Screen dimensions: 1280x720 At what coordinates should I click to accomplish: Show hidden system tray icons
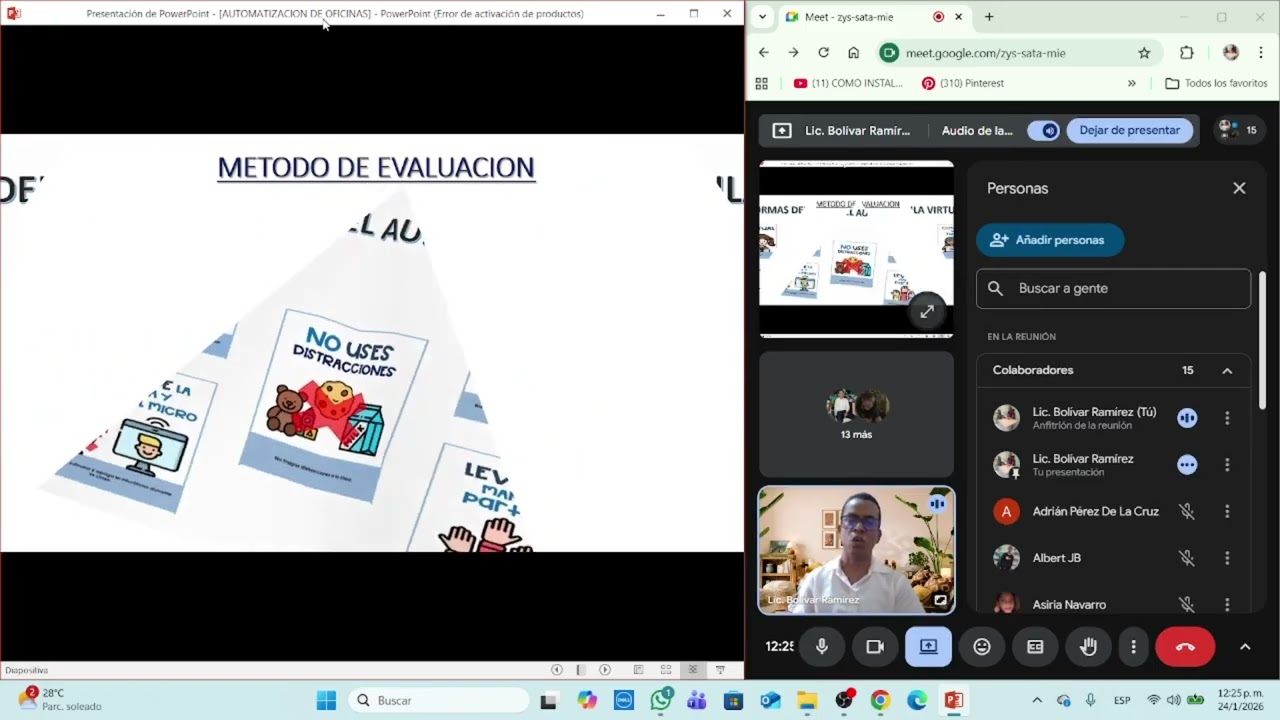[x=1037, y=700]
